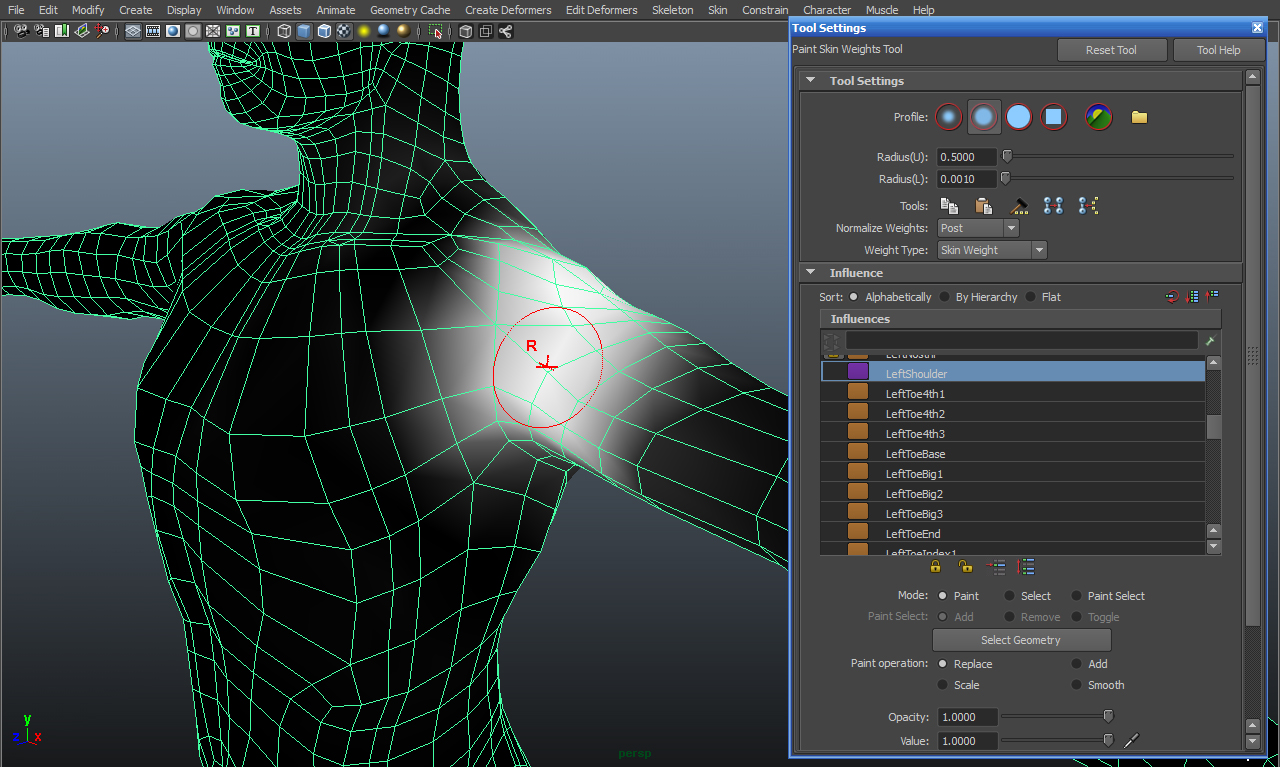Enable wireframe on shaded cube icon

325,31
